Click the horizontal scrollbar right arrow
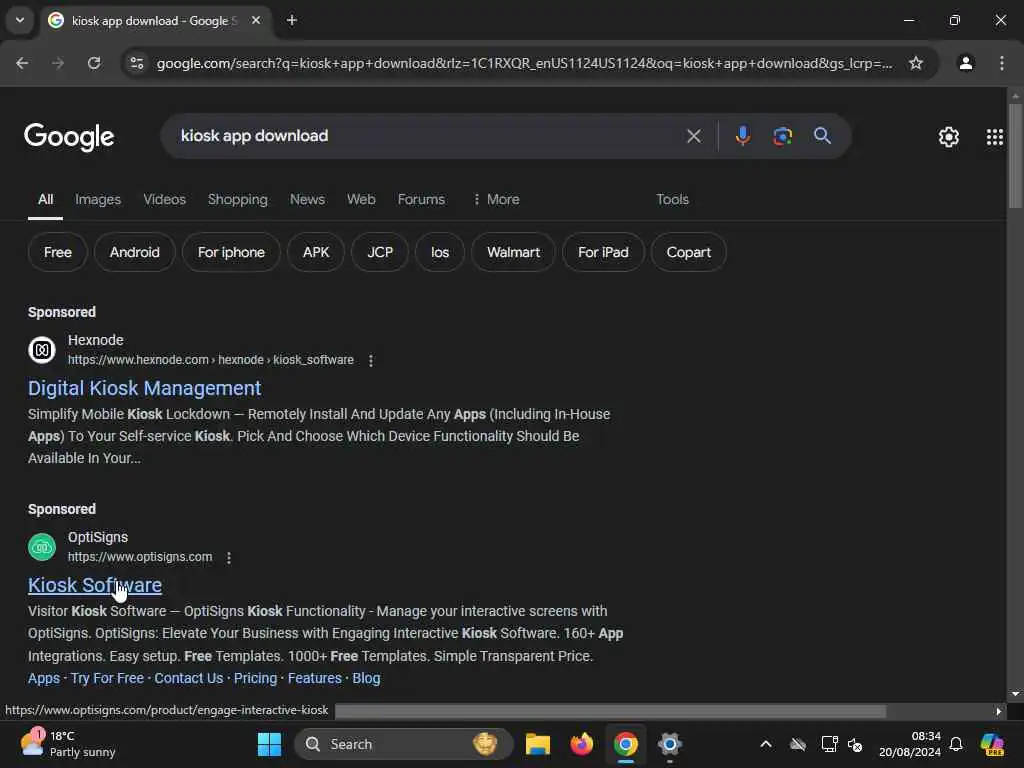The height and width of the screenshot is (768, 1024). 998,711
